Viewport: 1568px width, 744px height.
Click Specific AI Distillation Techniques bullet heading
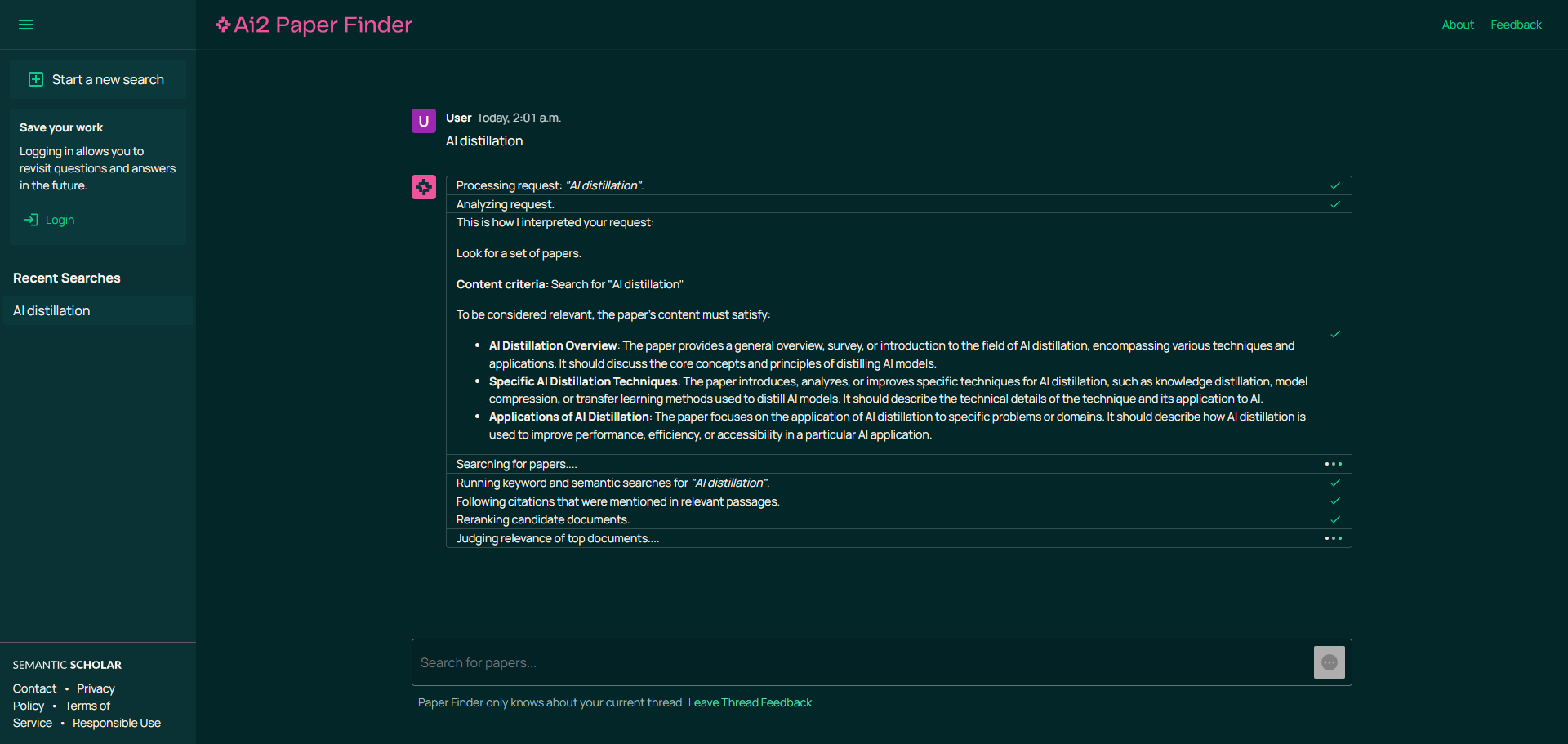click(x=583, y=381)
